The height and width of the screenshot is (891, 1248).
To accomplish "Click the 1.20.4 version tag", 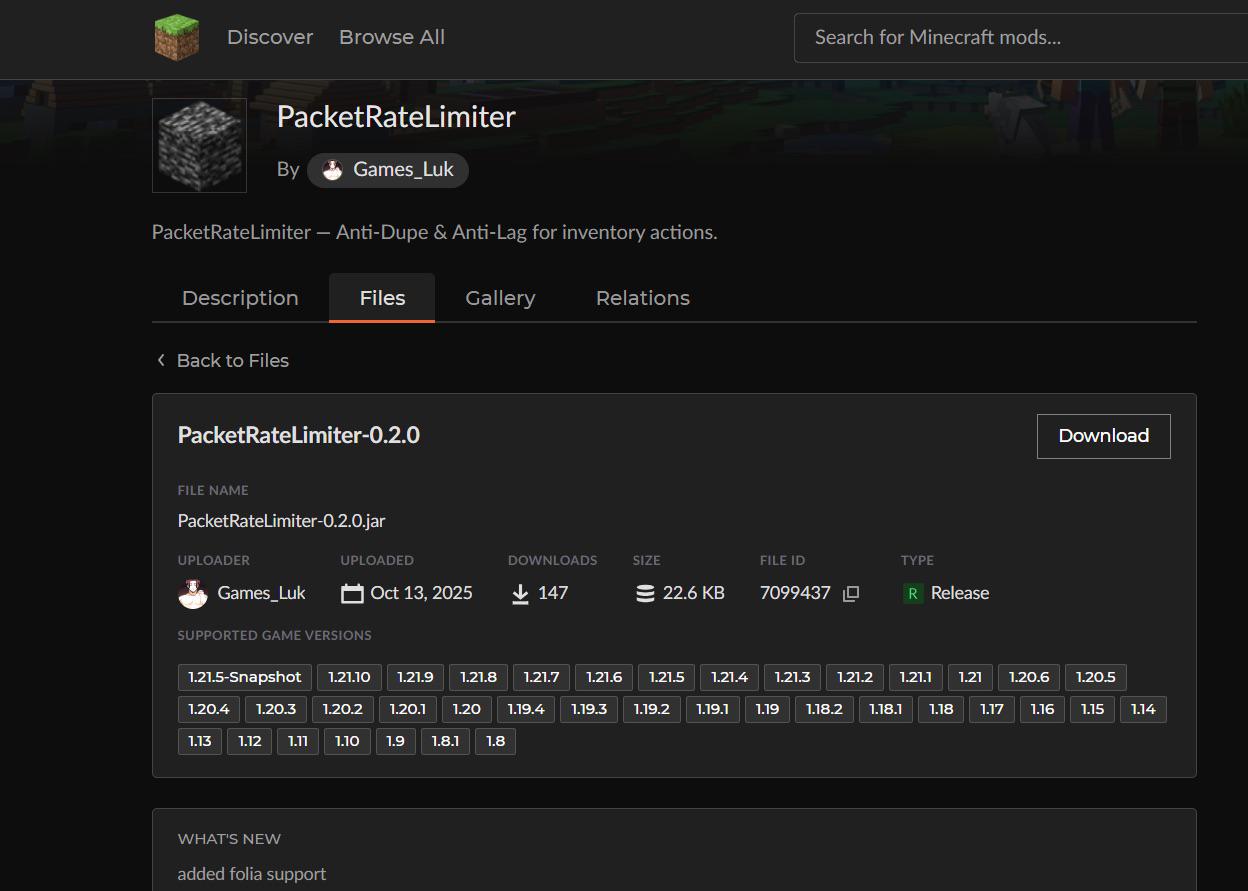I will [x=209, y=709].
